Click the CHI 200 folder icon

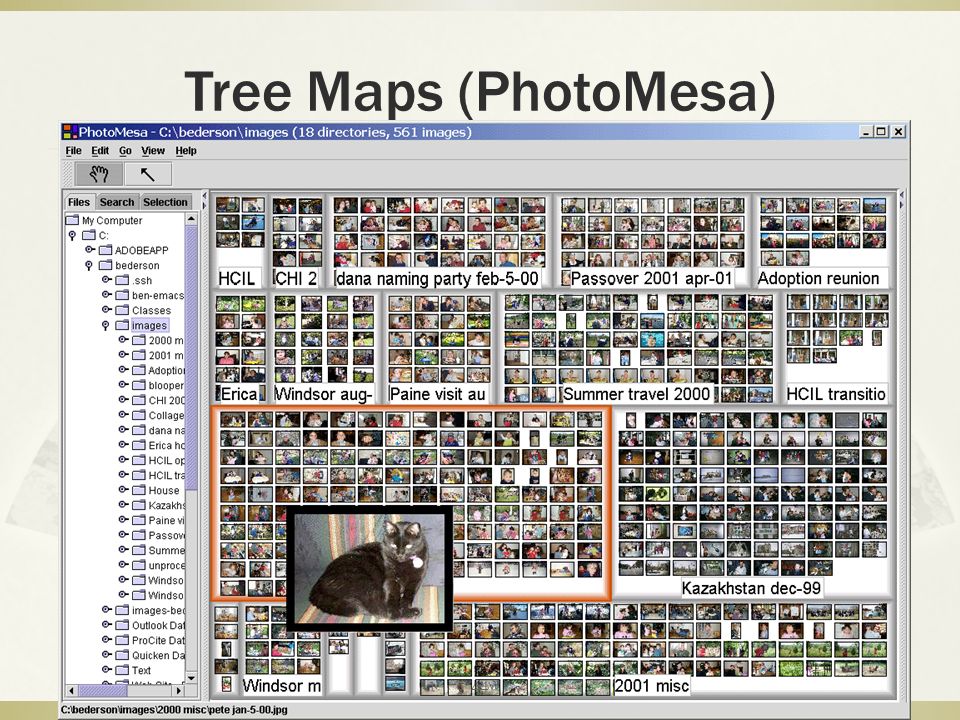click(139, 400)
